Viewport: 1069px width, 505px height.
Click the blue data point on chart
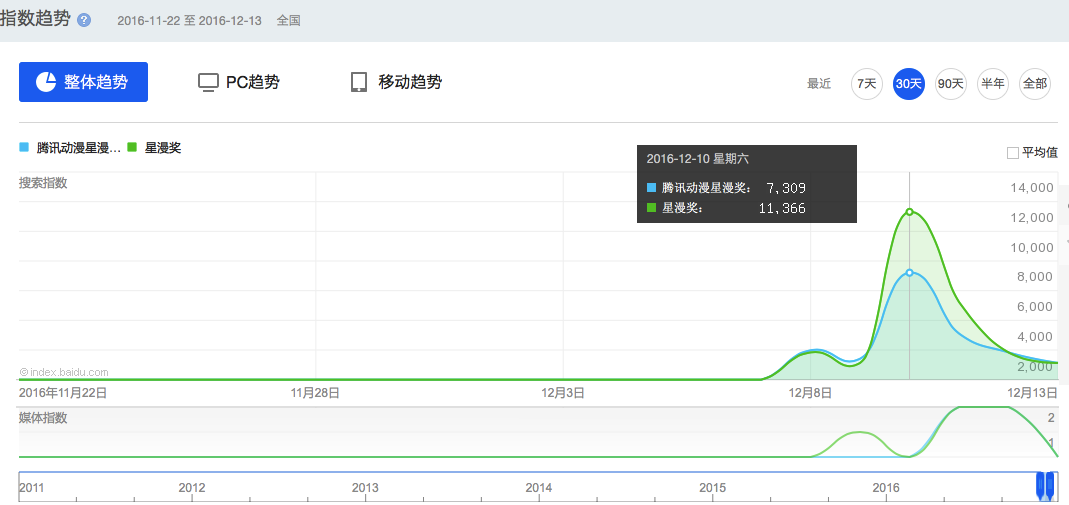[x=909, y=272]
